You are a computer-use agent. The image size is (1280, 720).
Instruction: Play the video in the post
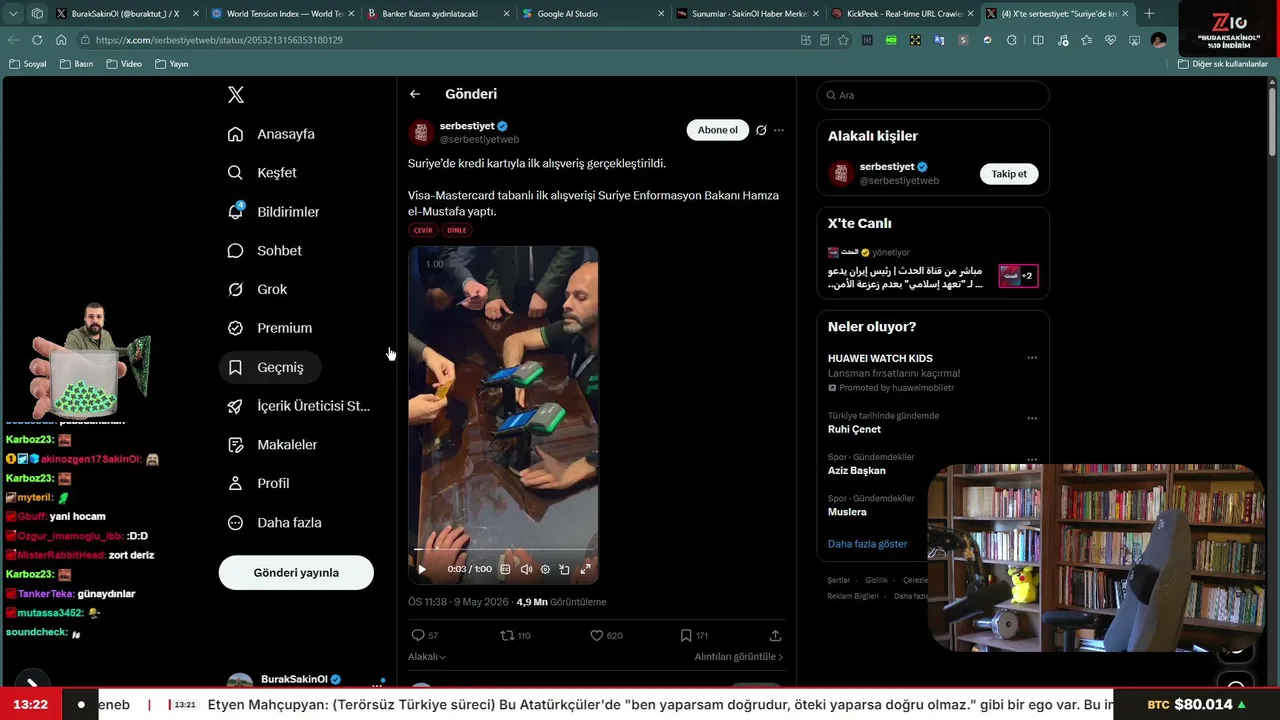click(421, 569)
